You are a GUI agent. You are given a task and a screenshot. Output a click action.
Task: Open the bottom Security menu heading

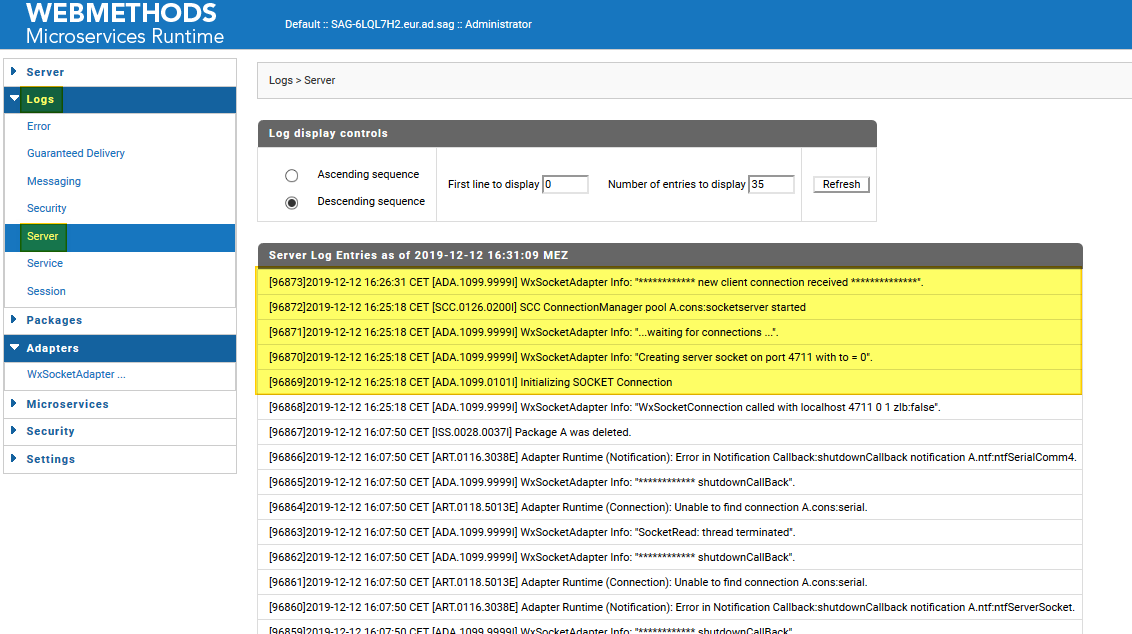click(x=51, y=431)
